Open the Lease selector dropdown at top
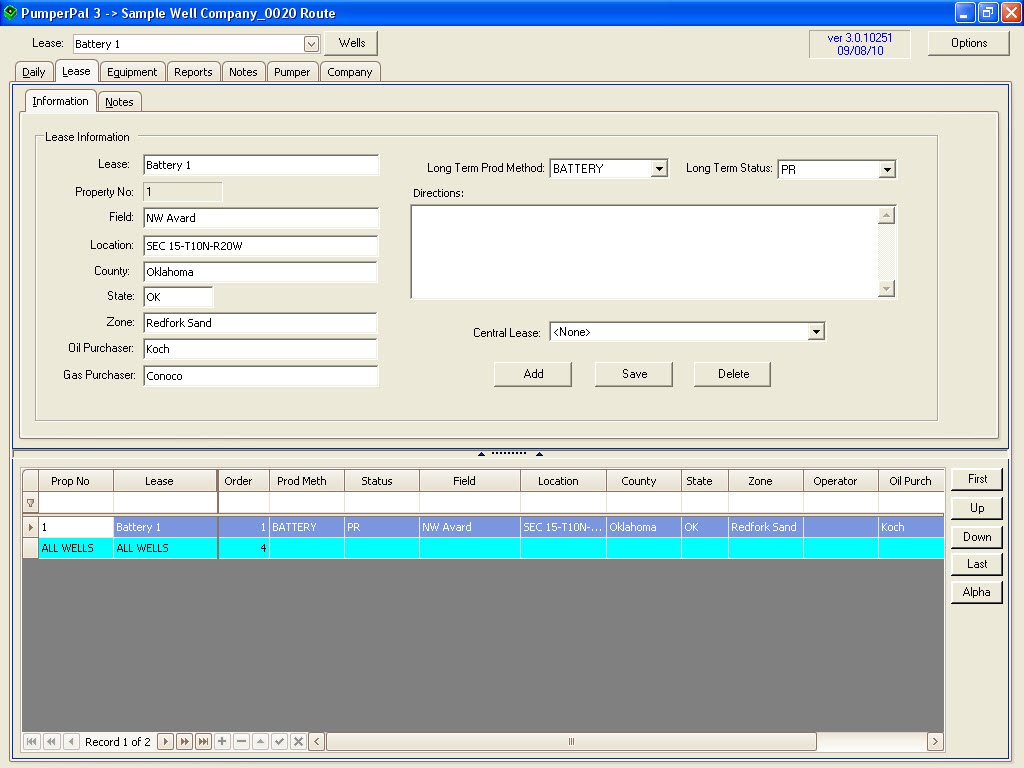Screen dimensions: 1024x768 point(311,44)
